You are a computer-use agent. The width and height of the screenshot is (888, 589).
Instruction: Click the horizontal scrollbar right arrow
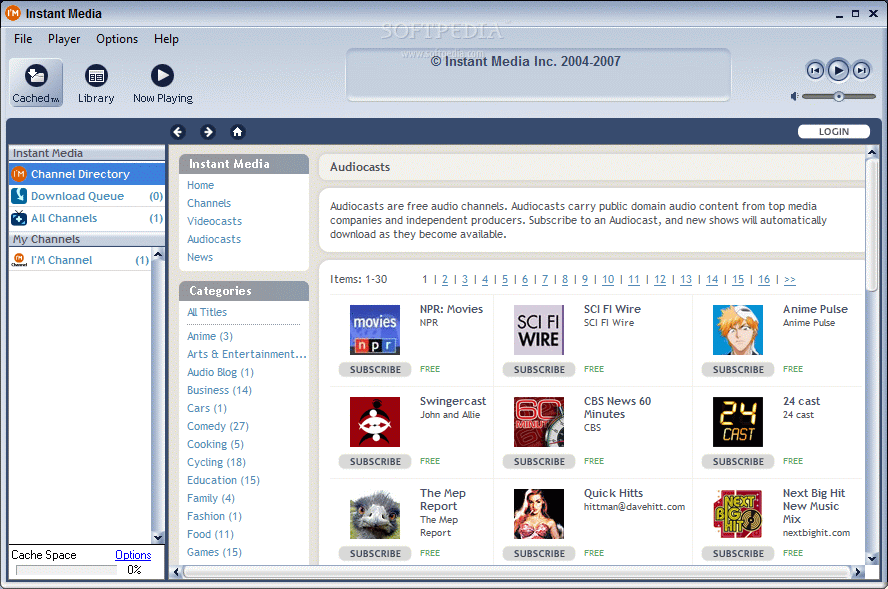pyautogui.click(x=857, y=572)
